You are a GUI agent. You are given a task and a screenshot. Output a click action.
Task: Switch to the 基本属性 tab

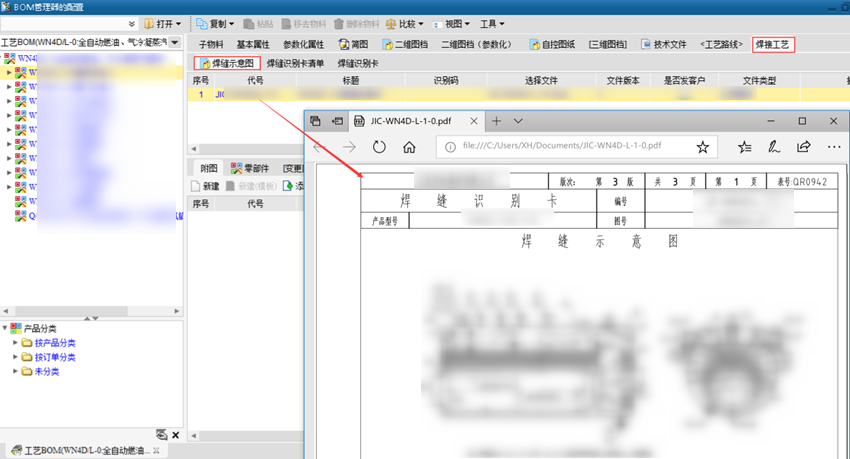click(x=253, y=44)
